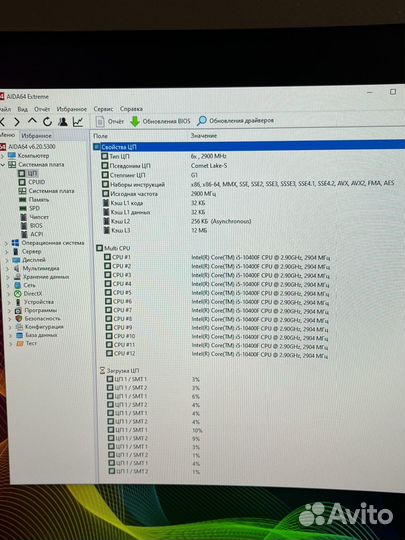Select ACPI in the tree
The height and width of the screenshot is (540, 405).
(37, 234)
